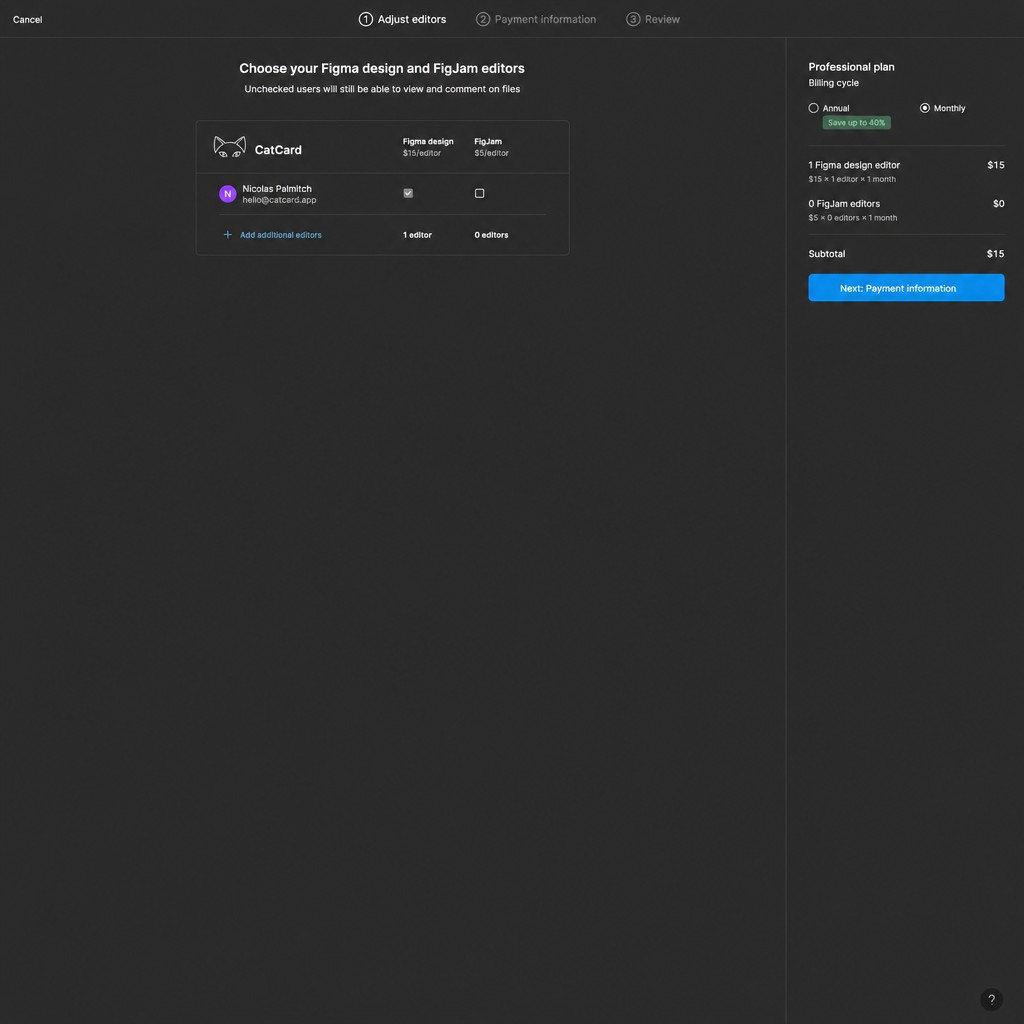Click the plus icon beside Add additional editors

point(227,234)
